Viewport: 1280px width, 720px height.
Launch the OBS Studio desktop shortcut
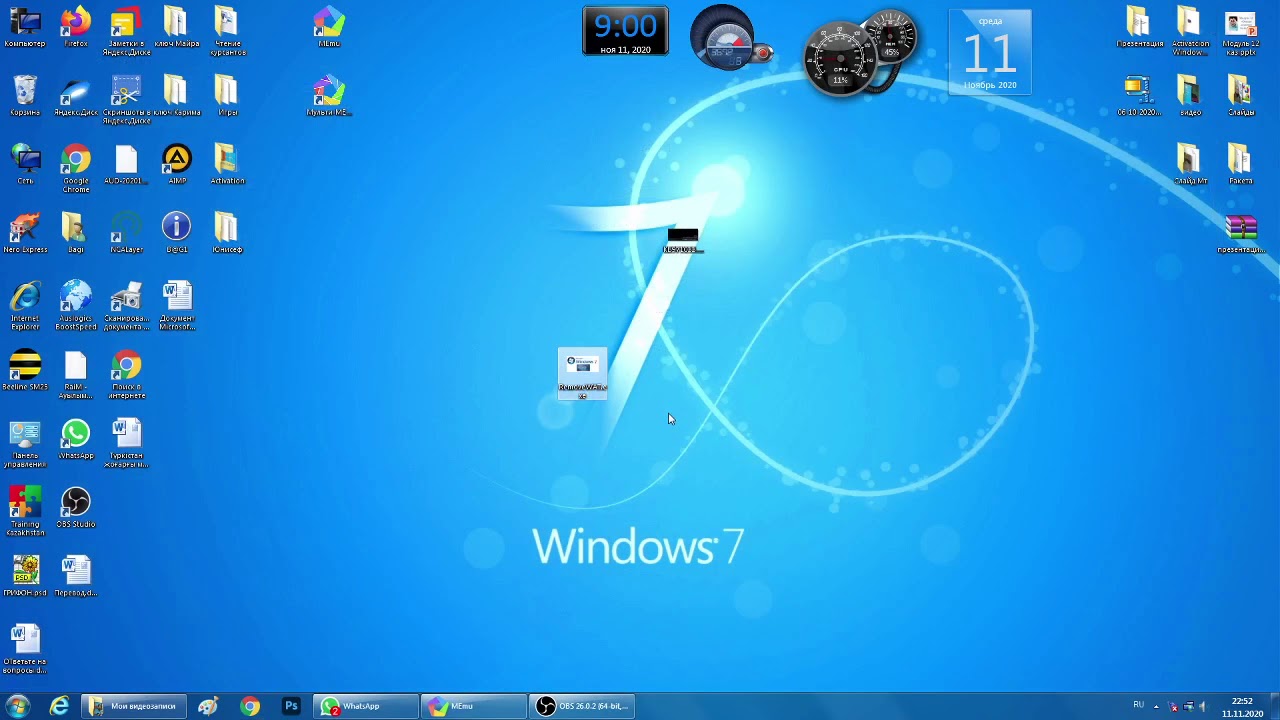click(x=75, y=508)
